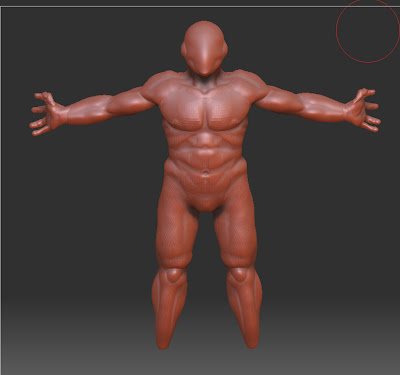Image resolution: width=400 pixels, height=375 pixels.
Task: Click the pointed chin of the head
Action: (x=204, y=70)
